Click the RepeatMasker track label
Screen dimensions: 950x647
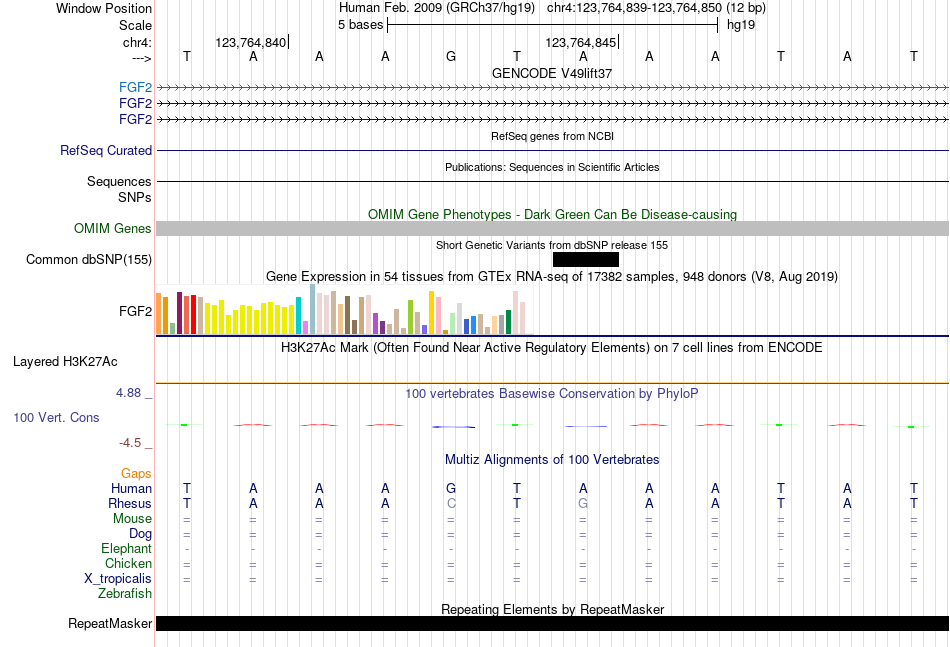click(x=110, y=623)
